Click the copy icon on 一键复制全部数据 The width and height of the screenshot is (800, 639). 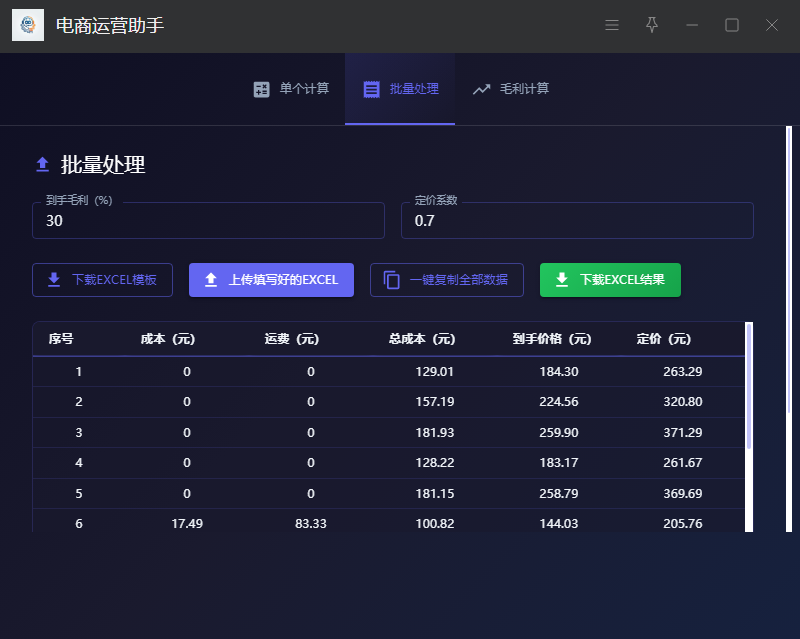click(x=392, y=280)
